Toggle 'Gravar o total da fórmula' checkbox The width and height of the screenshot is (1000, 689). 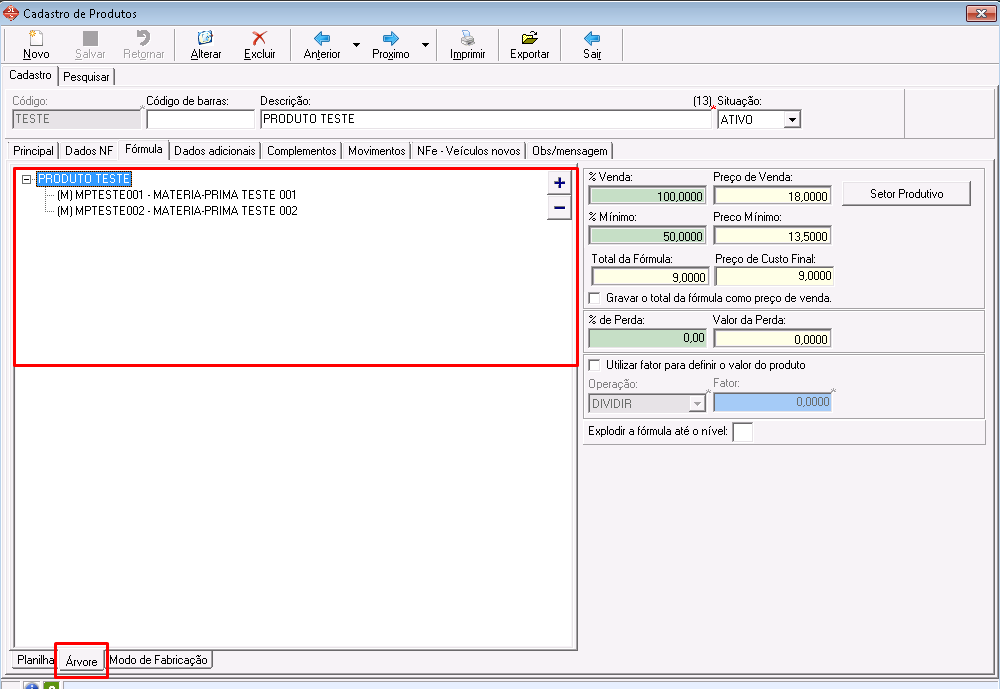tap(594, 298)
